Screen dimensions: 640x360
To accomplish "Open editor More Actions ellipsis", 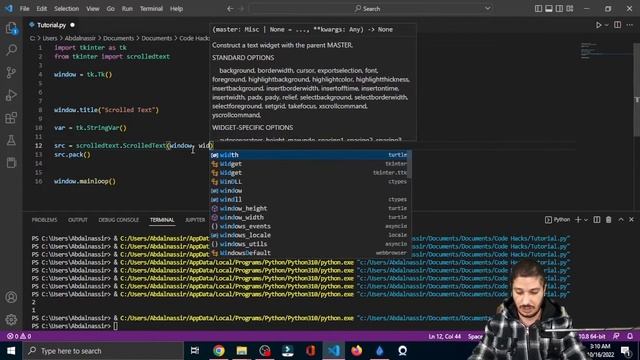I will (630, 25).
